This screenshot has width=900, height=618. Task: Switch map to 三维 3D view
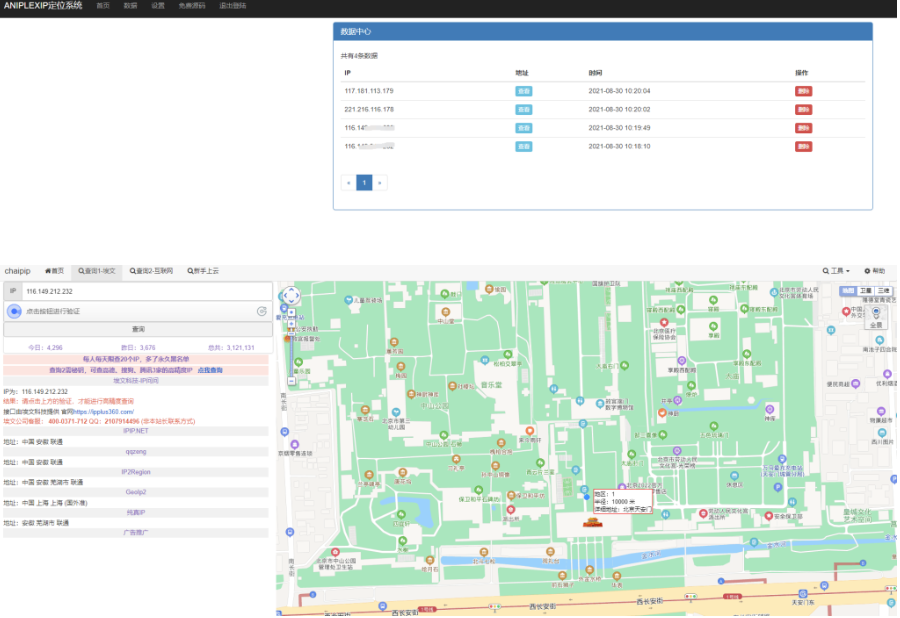pyautogui.click(x=884, y=291)
